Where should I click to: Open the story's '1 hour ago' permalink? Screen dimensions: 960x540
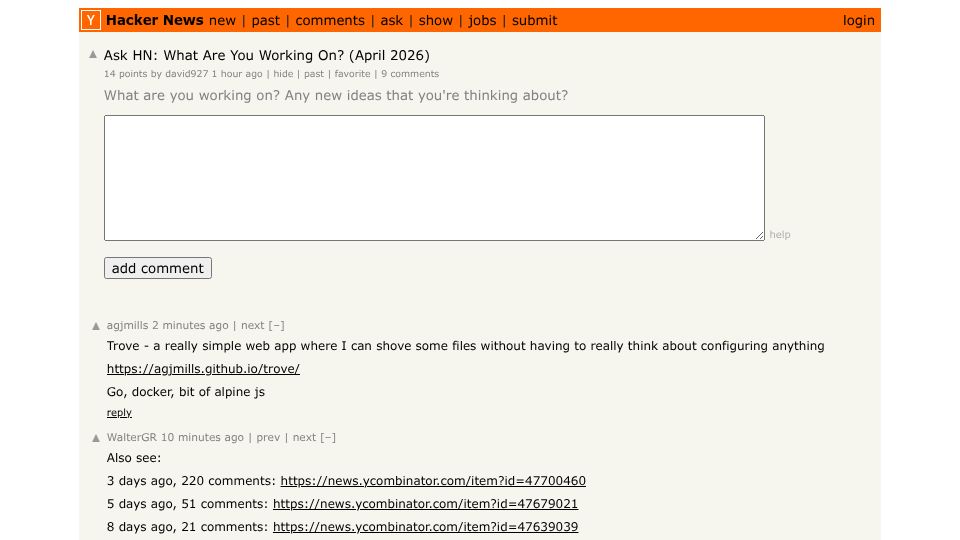(x=237, y=73)
